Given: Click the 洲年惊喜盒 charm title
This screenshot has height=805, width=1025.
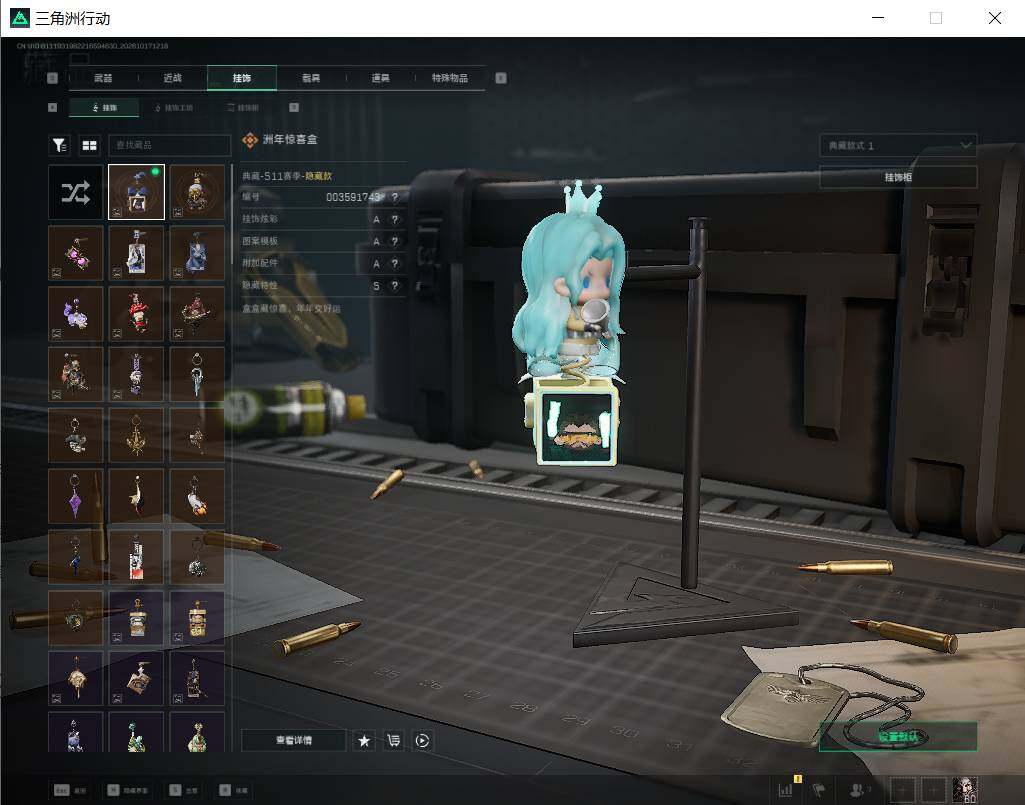Looking at the screenshot, I should (x=290, y=139).
